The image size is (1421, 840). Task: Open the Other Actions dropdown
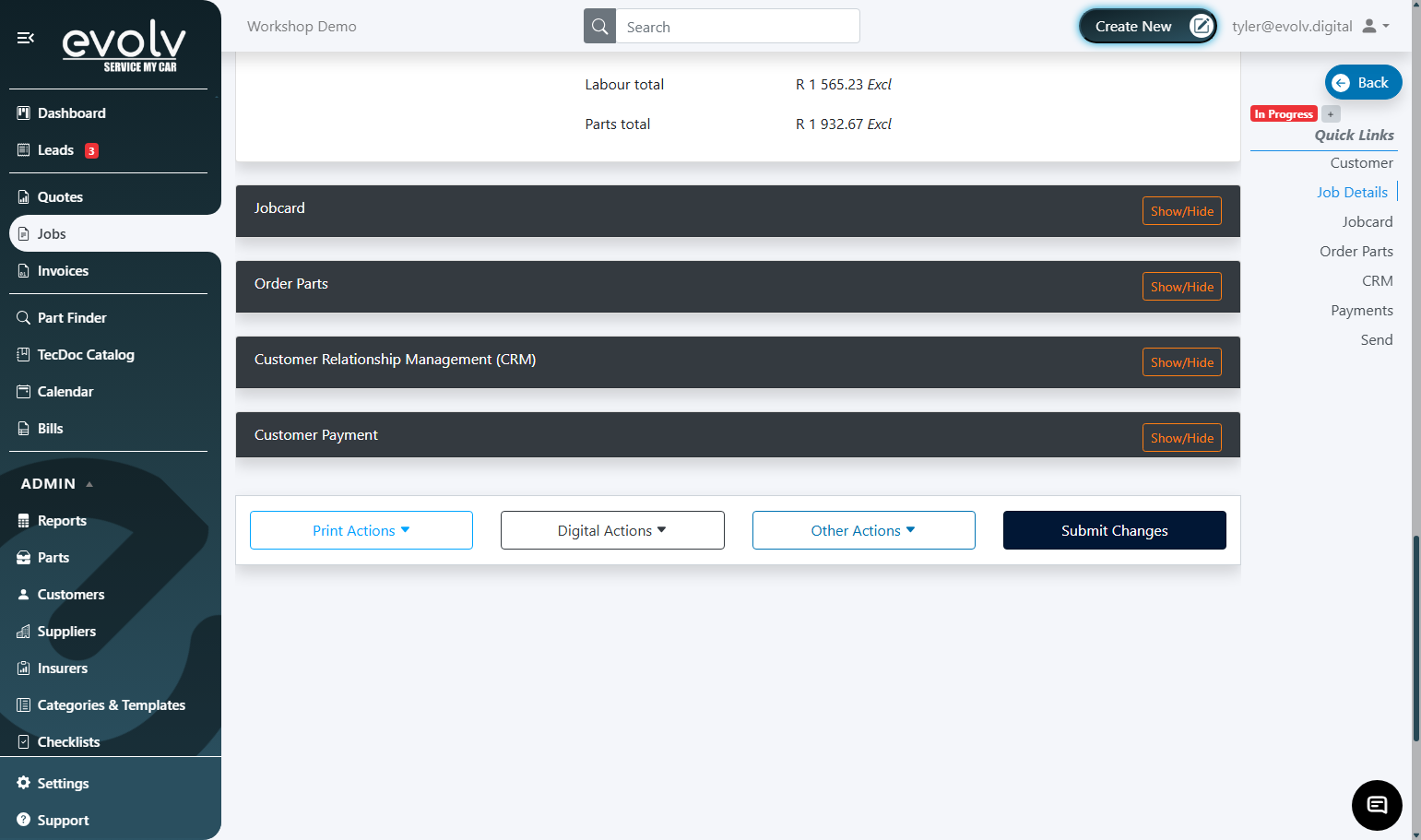[864, 530]
